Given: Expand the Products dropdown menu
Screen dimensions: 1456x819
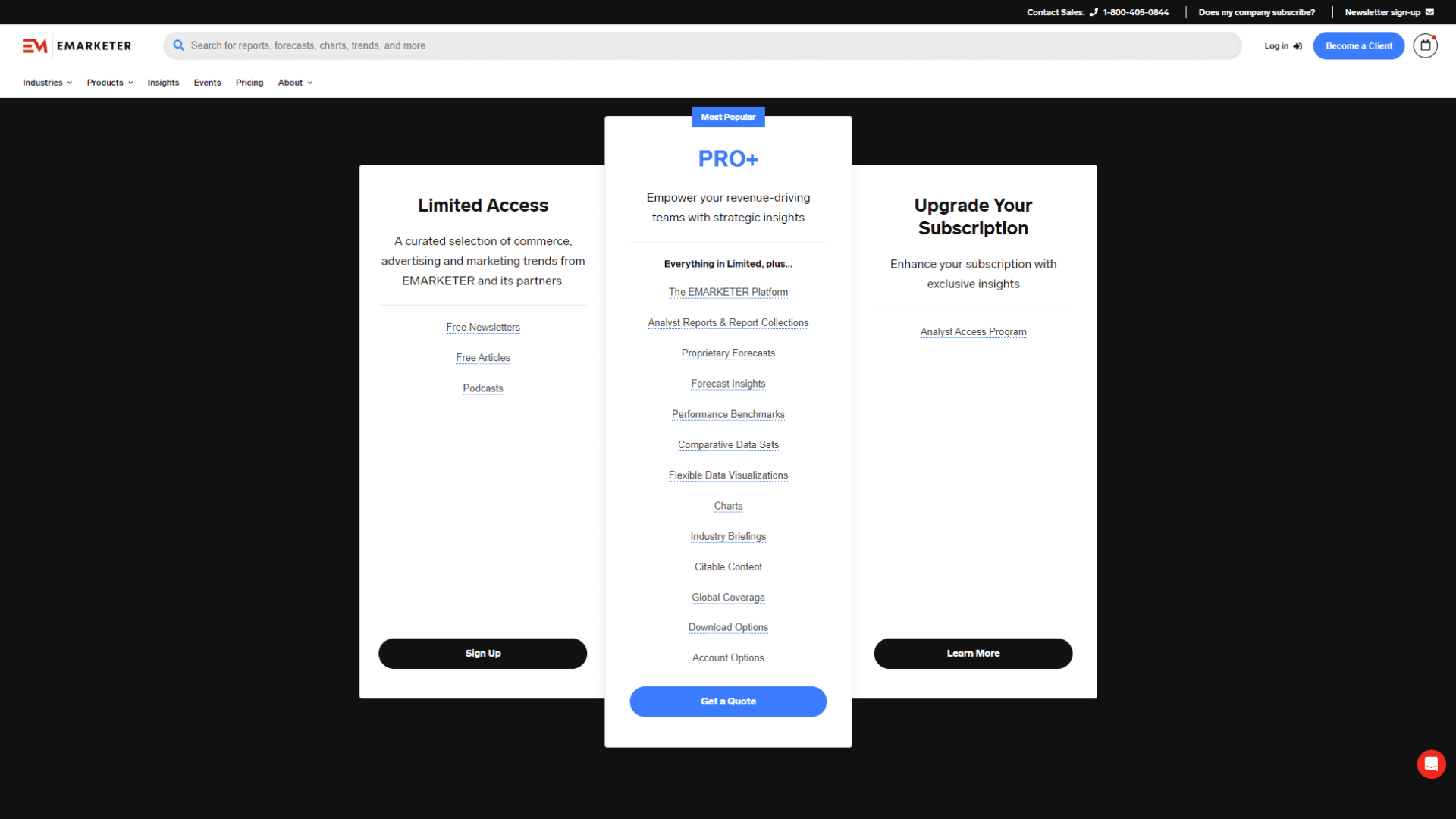Looking at the screenshot, I should (x=109, y=82).
